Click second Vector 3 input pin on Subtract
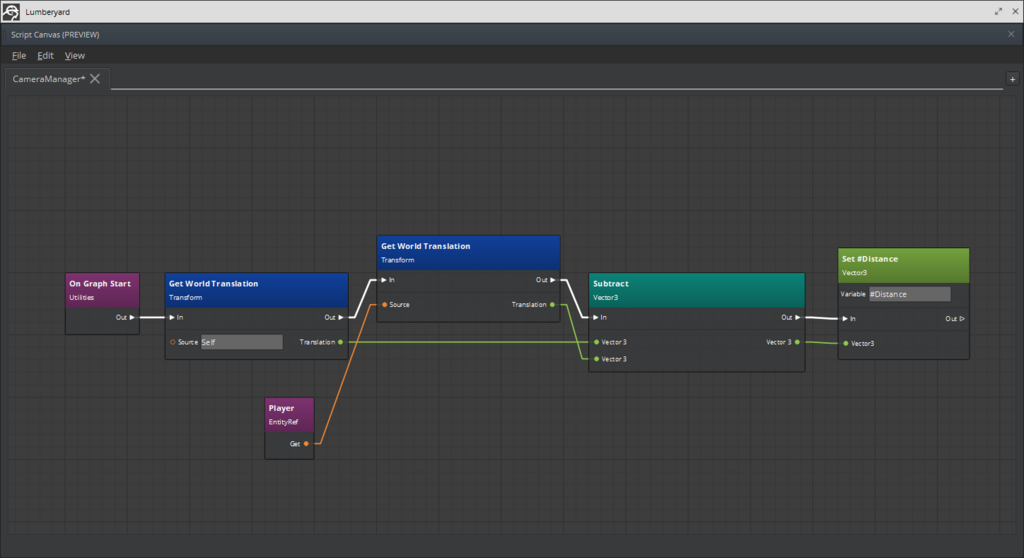This screenshot has width=1024, height=558. click(x=596, y=359)
